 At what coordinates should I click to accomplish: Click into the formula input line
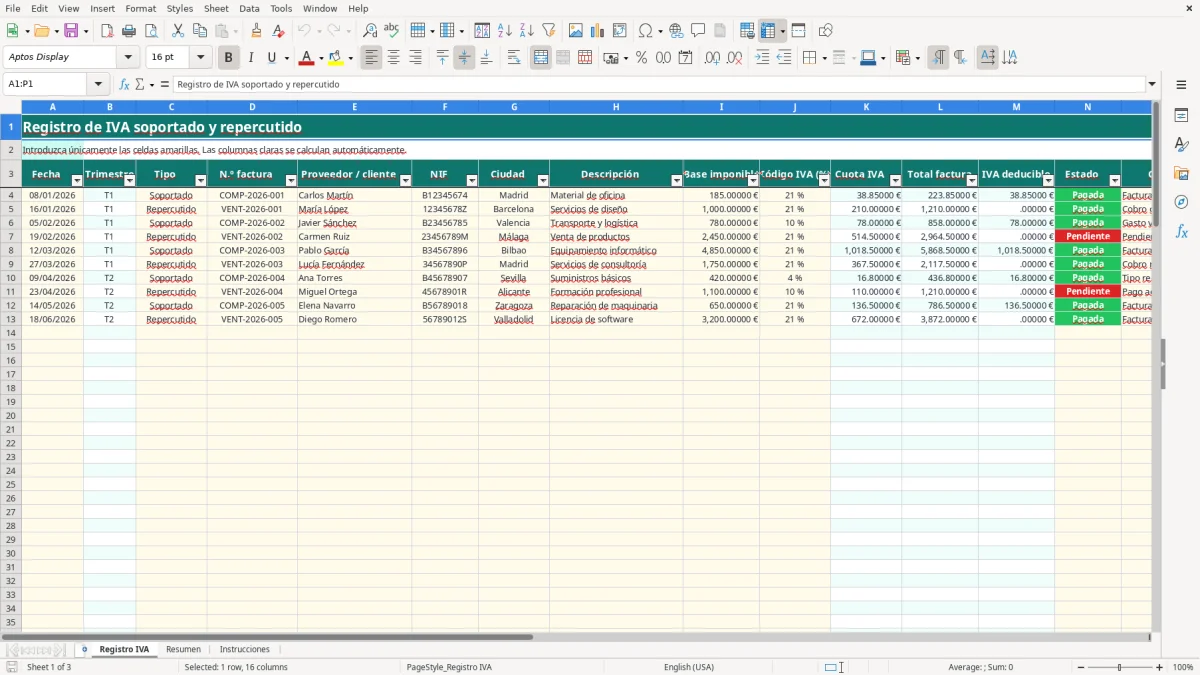point(658,85)
